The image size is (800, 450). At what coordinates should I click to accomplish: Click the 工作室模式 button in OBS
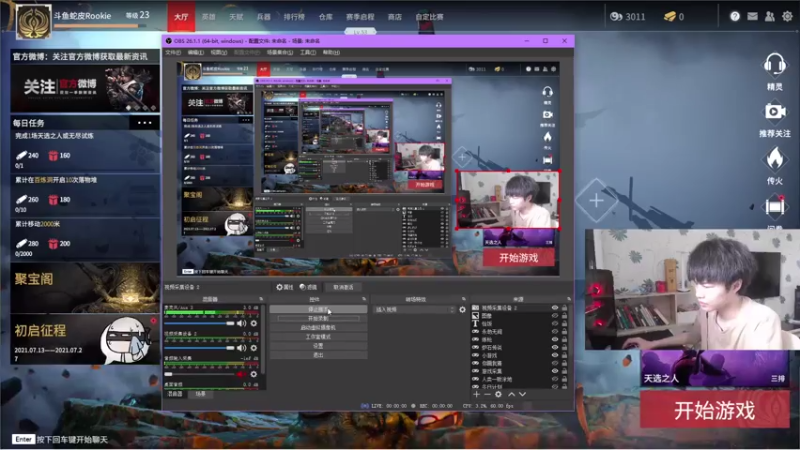tap(318, 337)
